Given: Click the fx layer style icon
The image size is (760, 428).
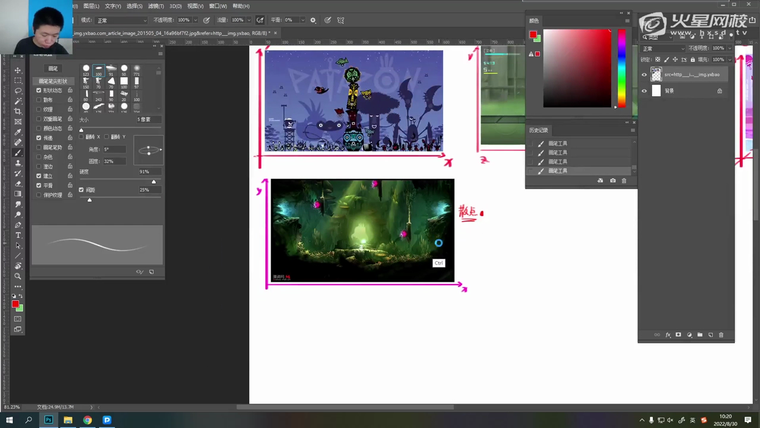Looking at the screenshot, I should tap(667, 335).
